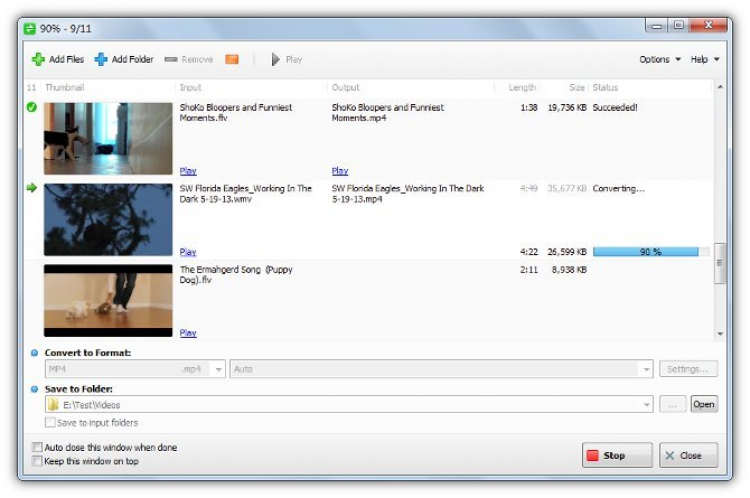The height and width of the screenshot is (498, 750).
Task: Click the blue bullet beside Save to Folder
Action: pos(34,389)
